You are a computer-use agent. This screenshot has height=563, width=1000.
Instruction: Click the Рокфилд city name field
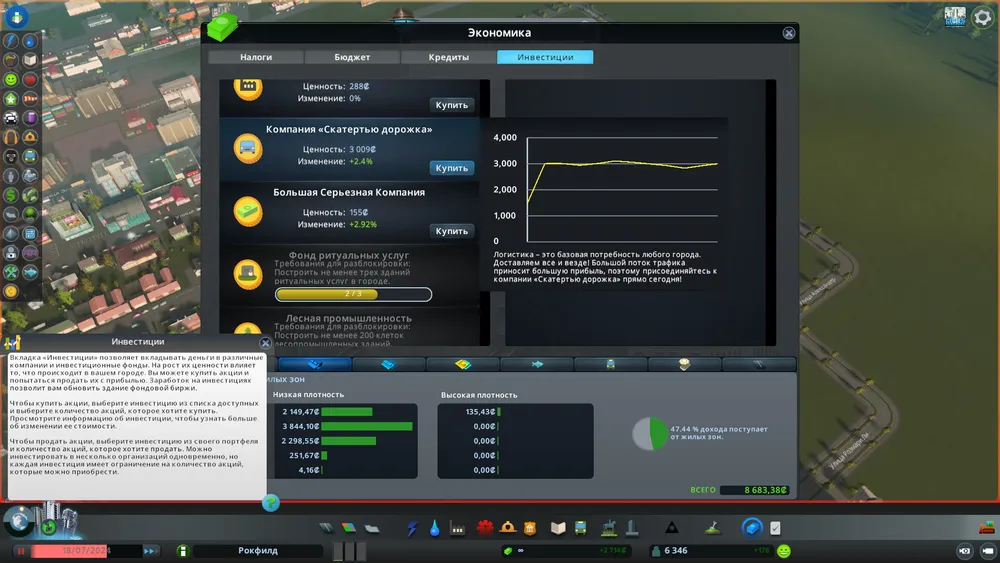click(257, 550)
